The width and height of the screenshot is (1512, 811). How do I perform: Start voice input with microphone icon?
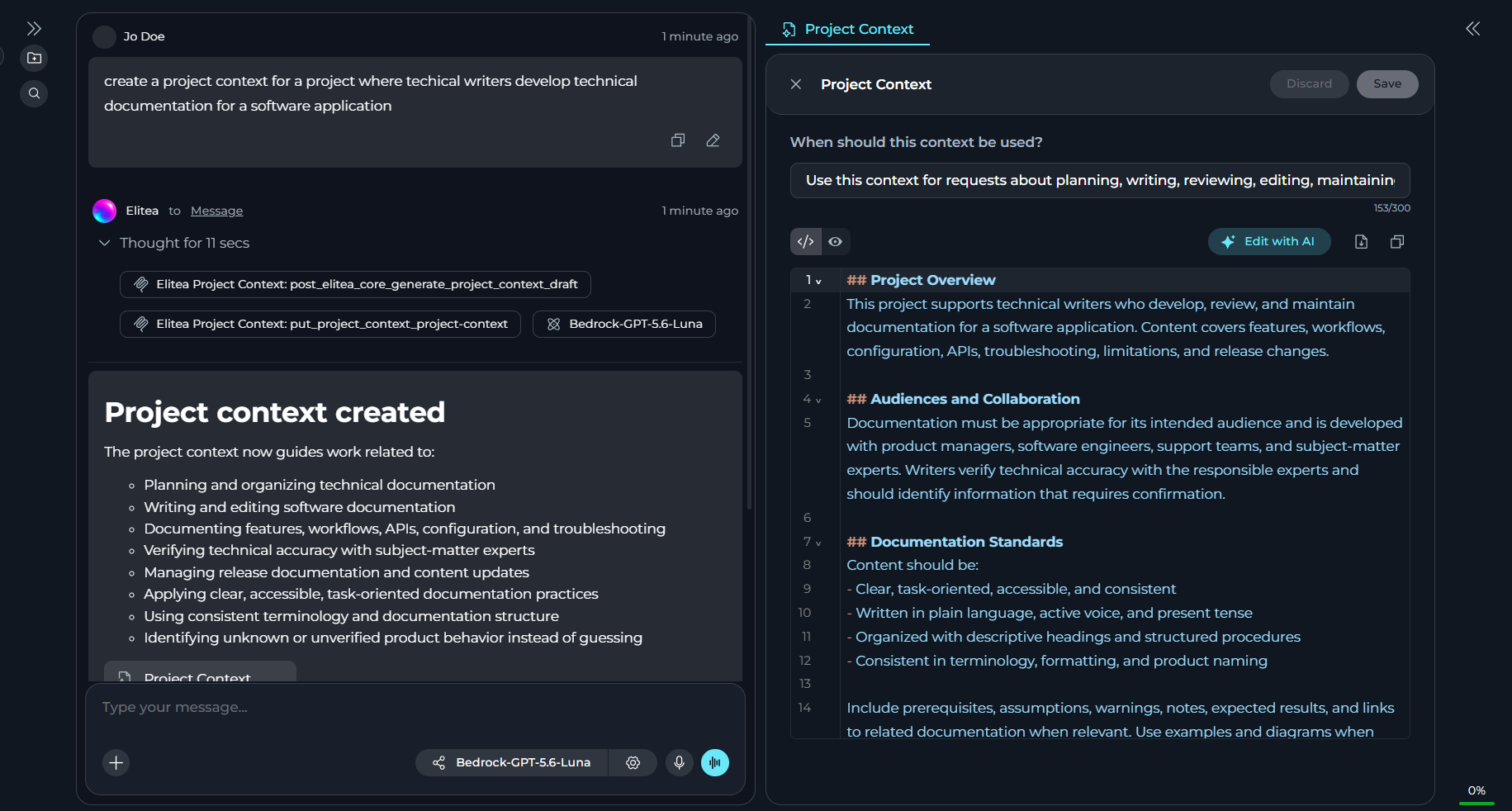tap(679, 762)
